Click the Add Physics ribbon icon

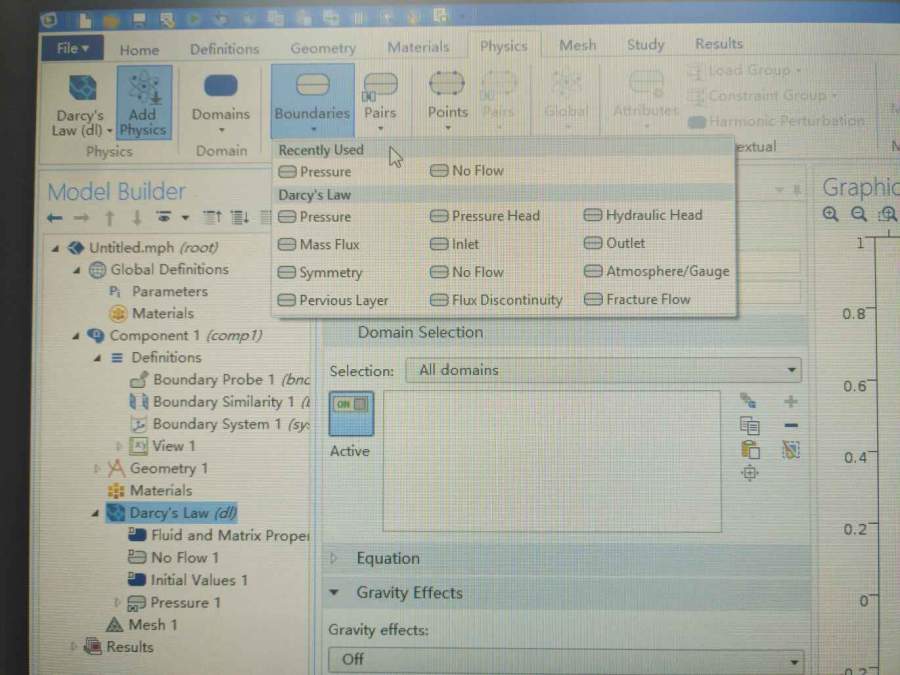click(x=143, y=103)
